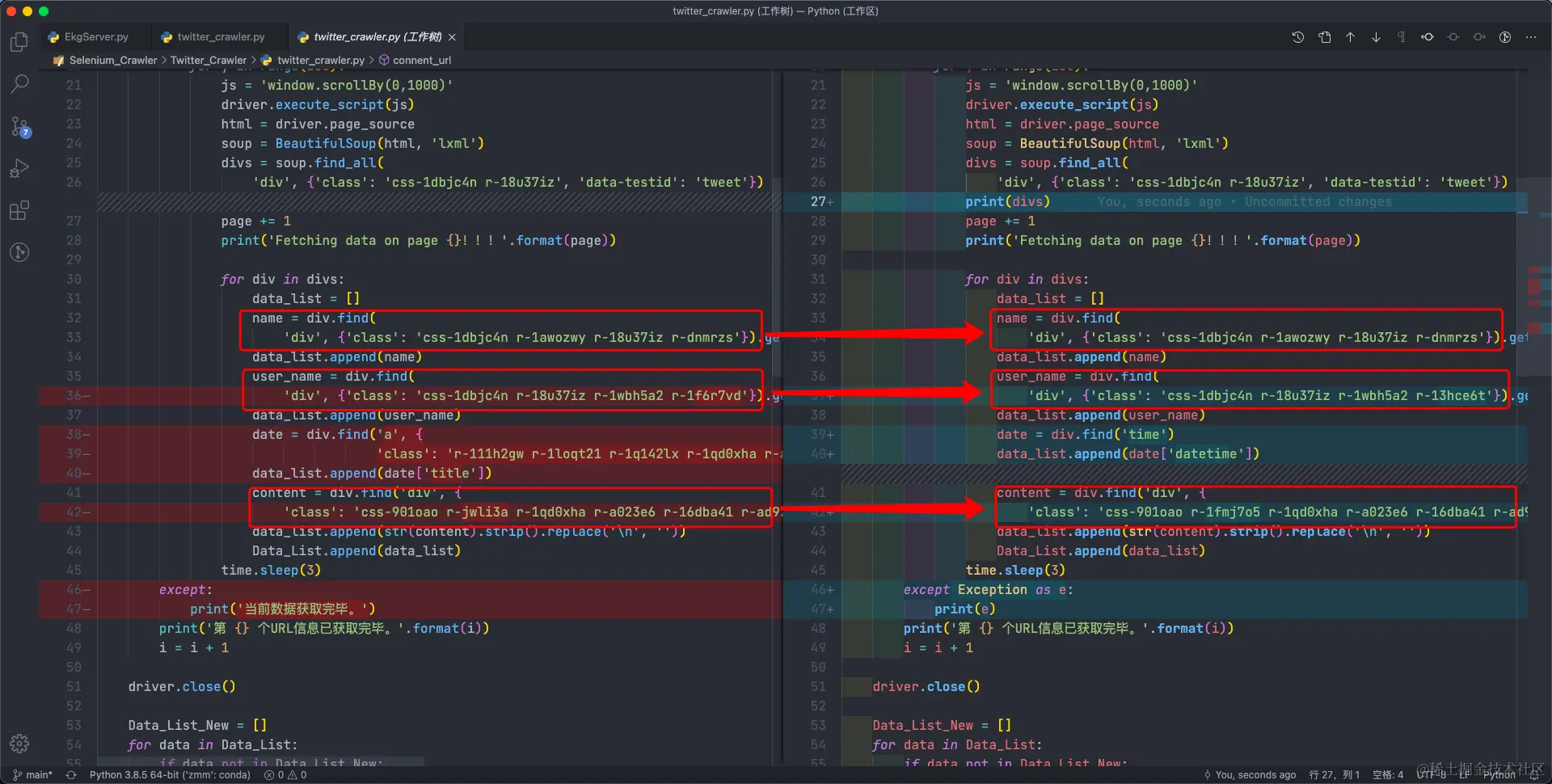Click Twitter_Crawler folder in breadcrumb

pos(209,61)
